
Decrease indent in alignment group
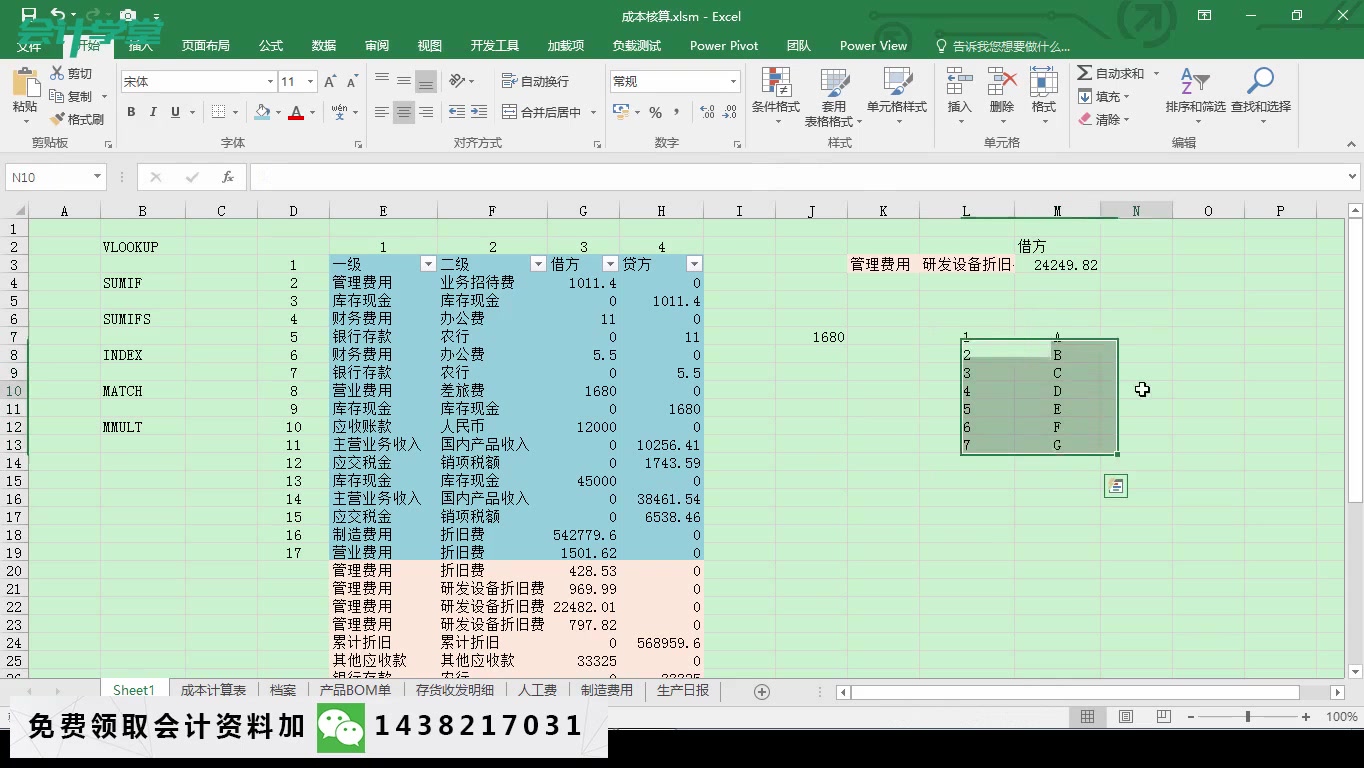tap(457, 112)
